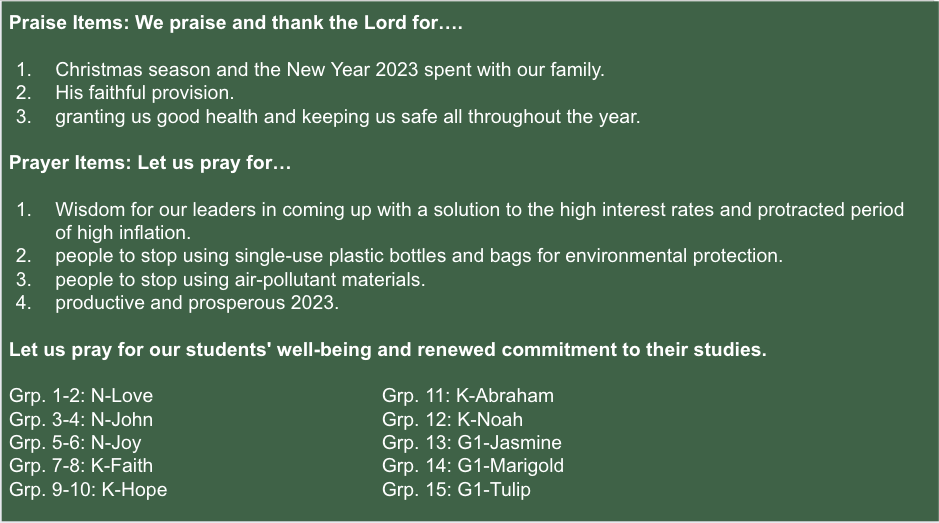Click 'Grp. 11: K-Abraham' entry

[468, 396]
